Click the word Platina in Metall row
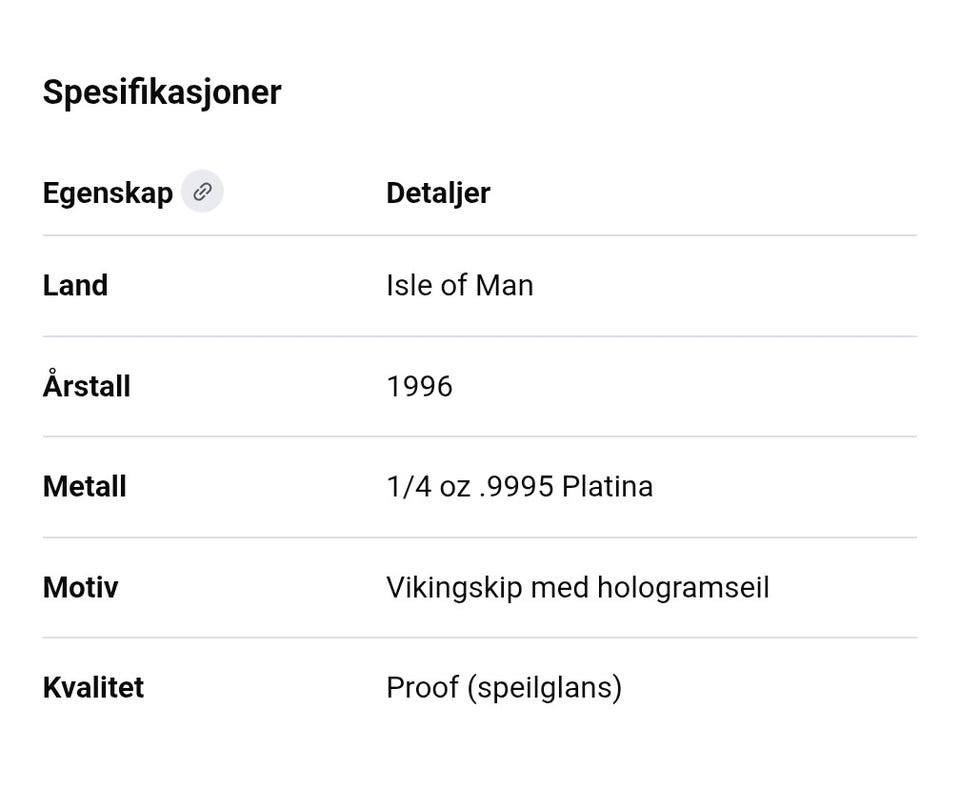The image size is (960, 790). pyautogui.click(x=607, y=487)
